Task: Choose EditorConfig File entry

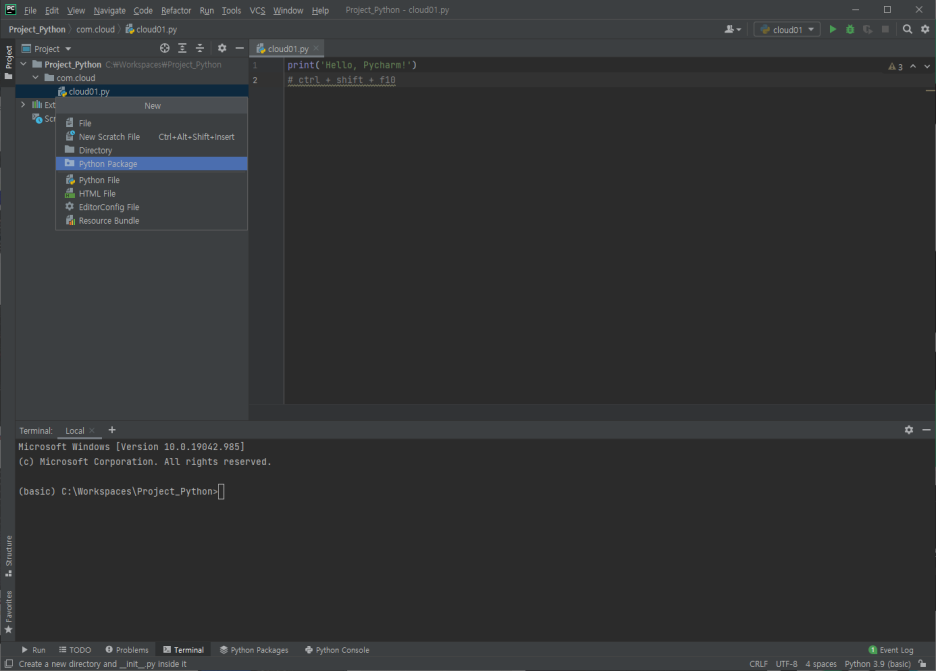Action: point(152,207)
